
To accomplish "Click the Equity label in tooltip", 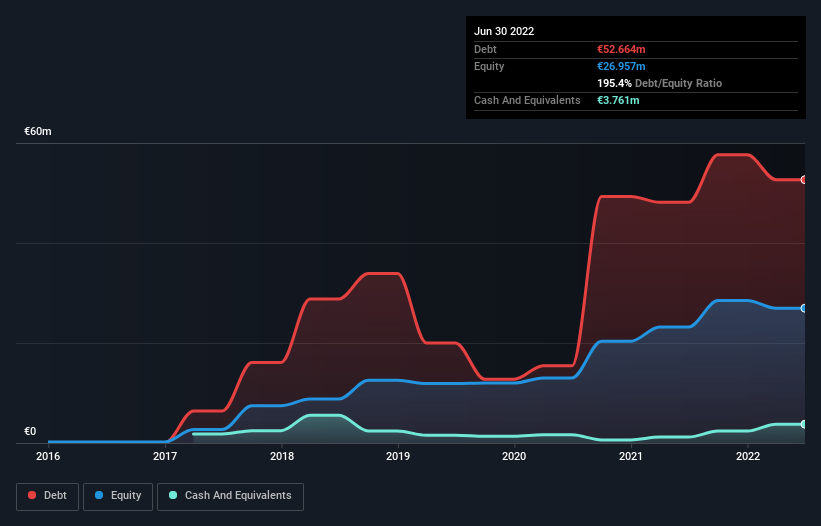I will 489,66.
